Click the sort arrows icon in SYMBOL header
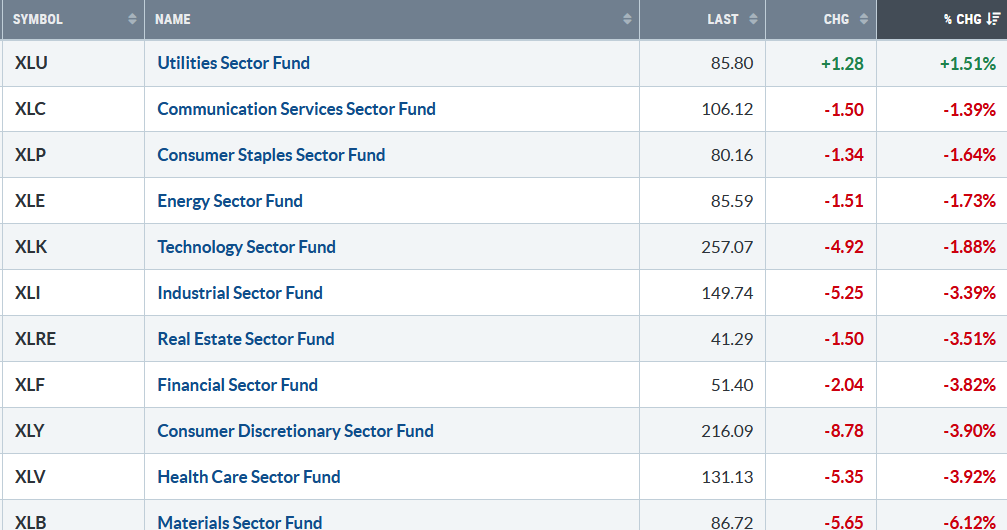Viewport: 1007px width, 530px height. tap(132, 19)
